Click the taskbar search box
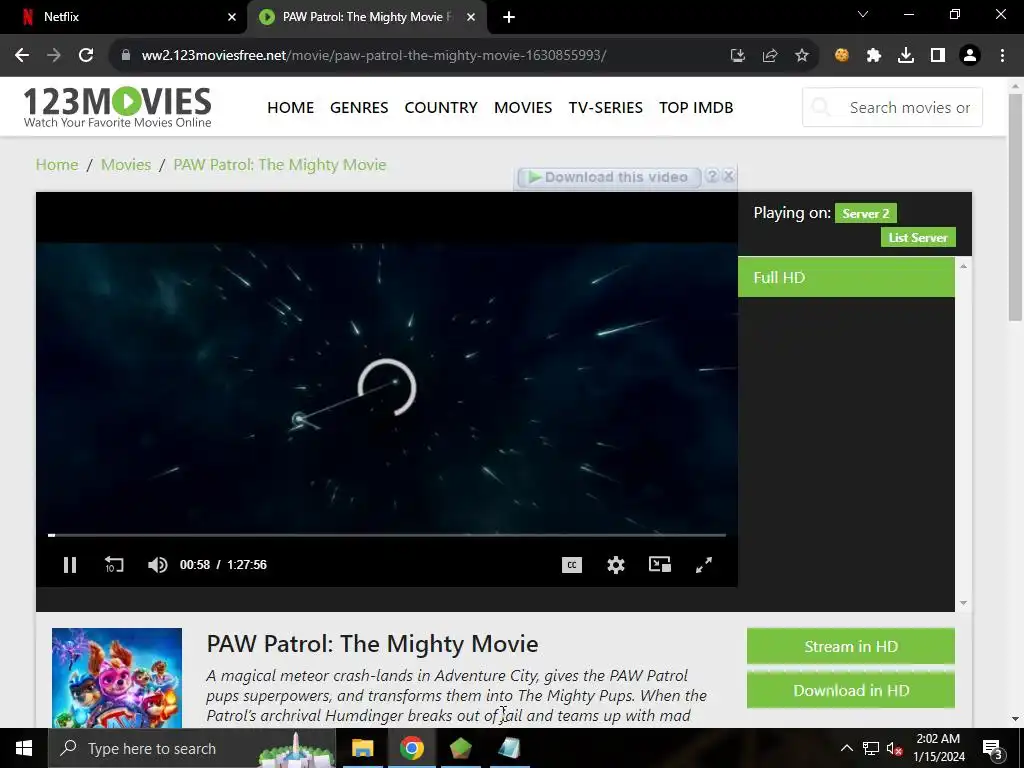 pos(191,748)
